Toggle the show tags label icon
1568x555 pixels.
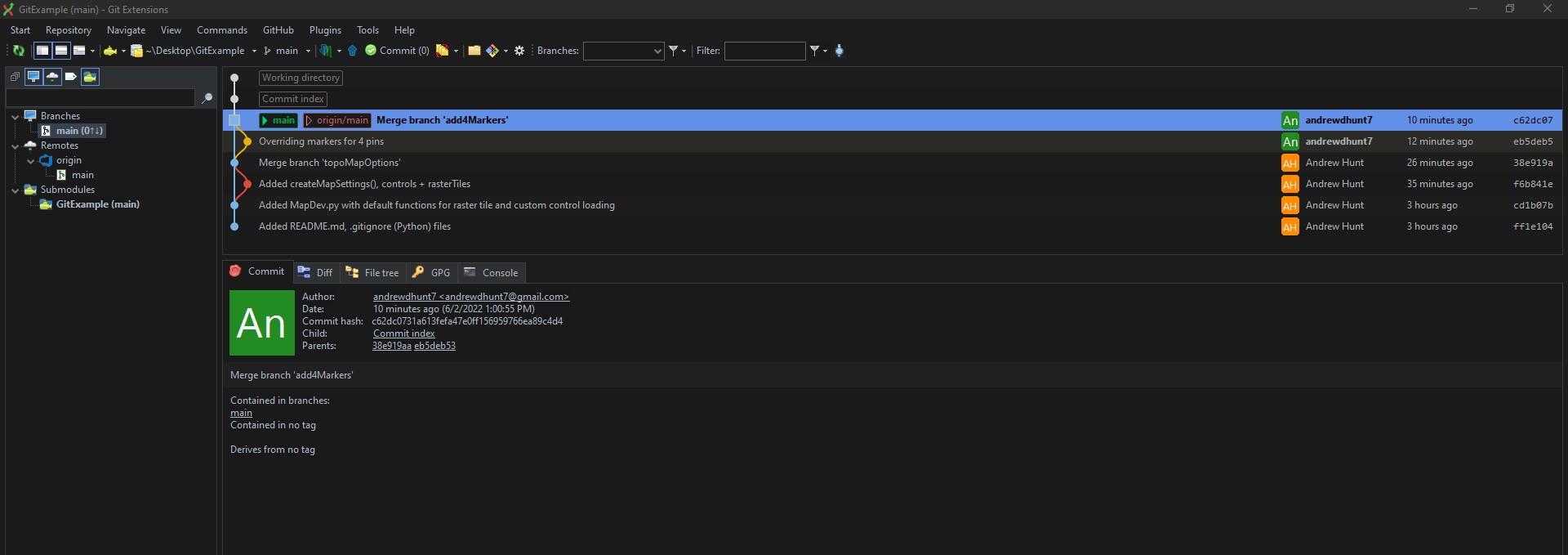coord(71,77)
